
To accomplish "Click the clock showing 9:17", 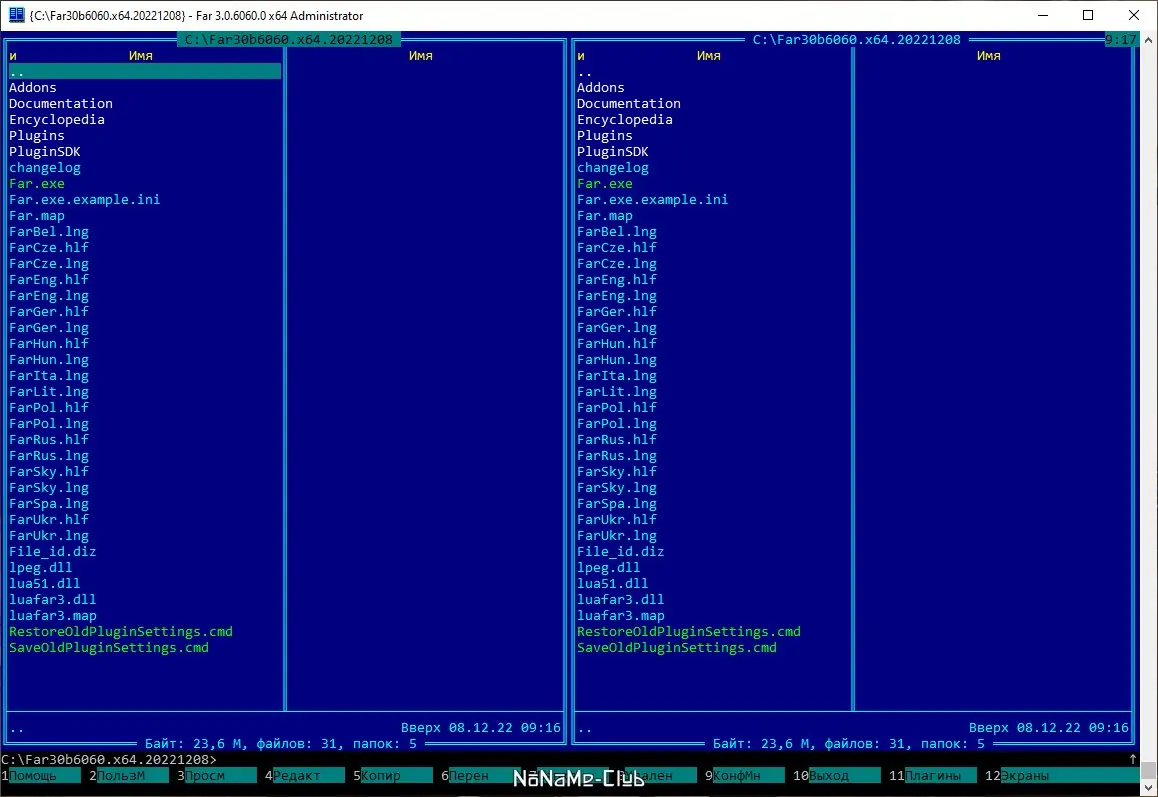I will (1120, 40).
